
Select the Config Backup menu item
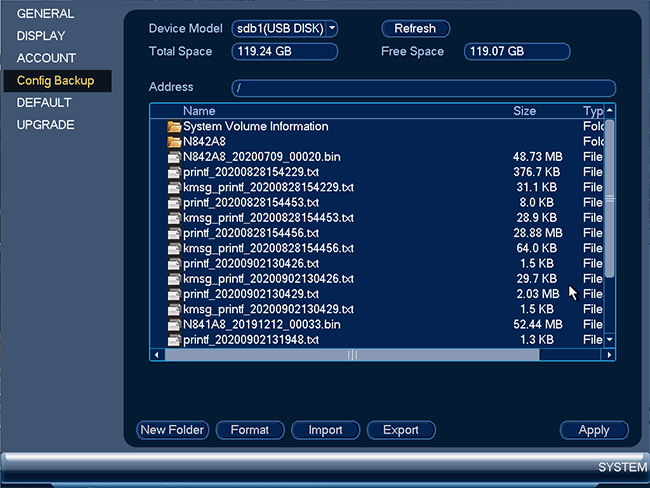[58, 81]
